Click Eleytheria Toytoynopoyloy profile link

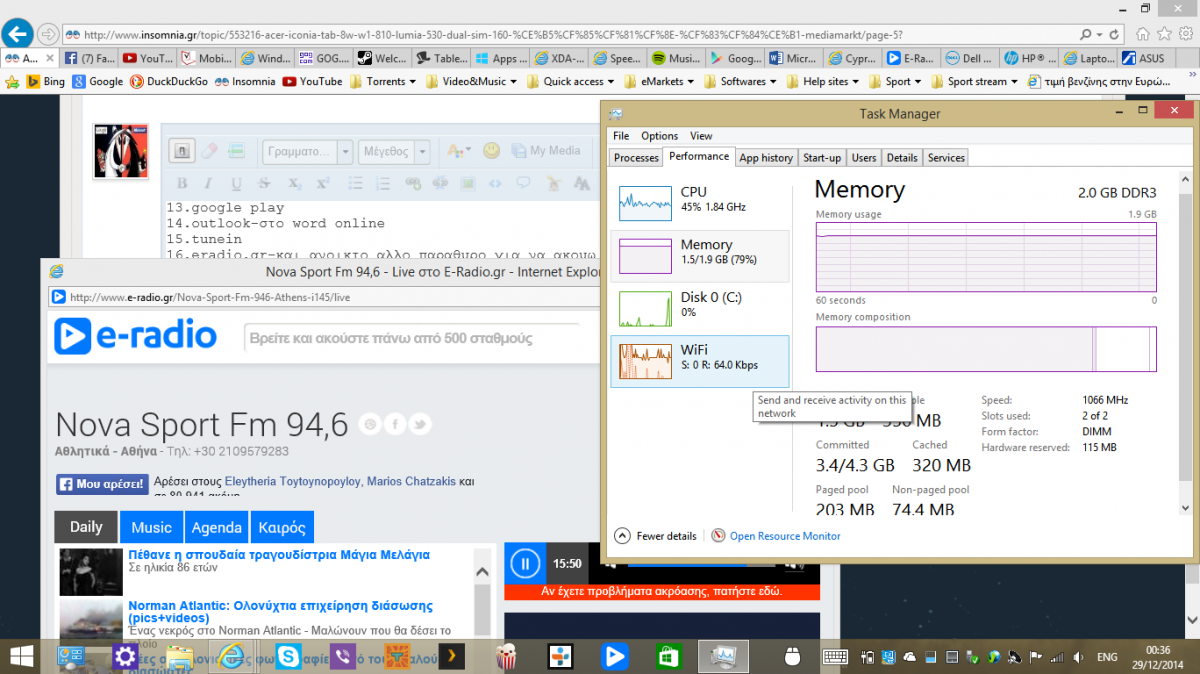(x=292, y=482)
